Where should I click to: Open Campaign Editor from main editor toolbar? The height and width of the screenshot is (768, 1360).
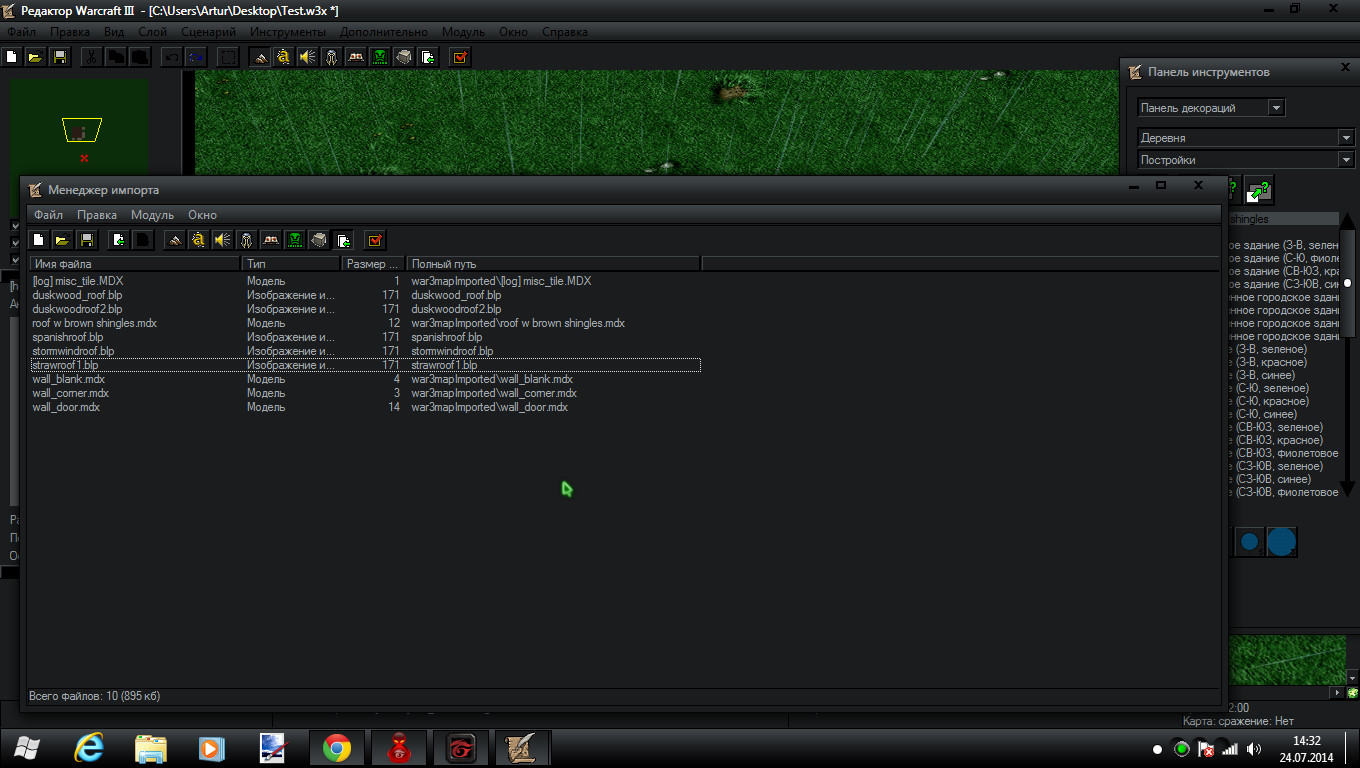coord(356,57)
